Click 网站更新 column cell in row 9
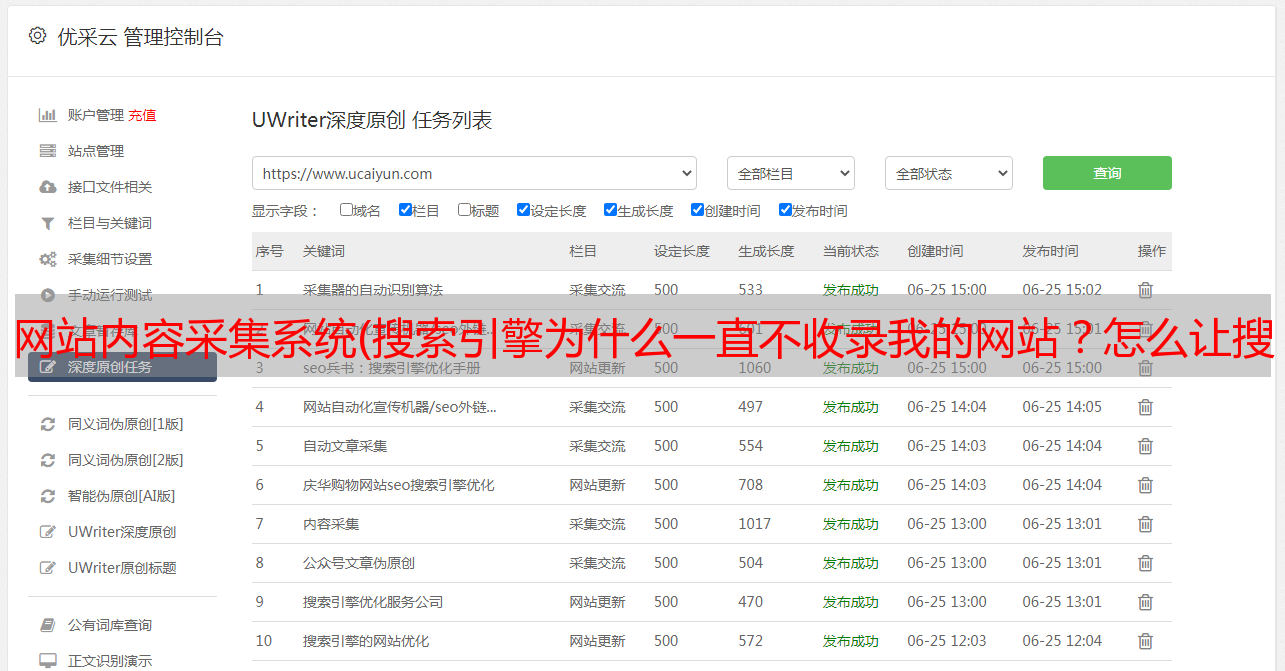Image resolution: width=1285 pixels, height=671 pixels. (597, 602)
